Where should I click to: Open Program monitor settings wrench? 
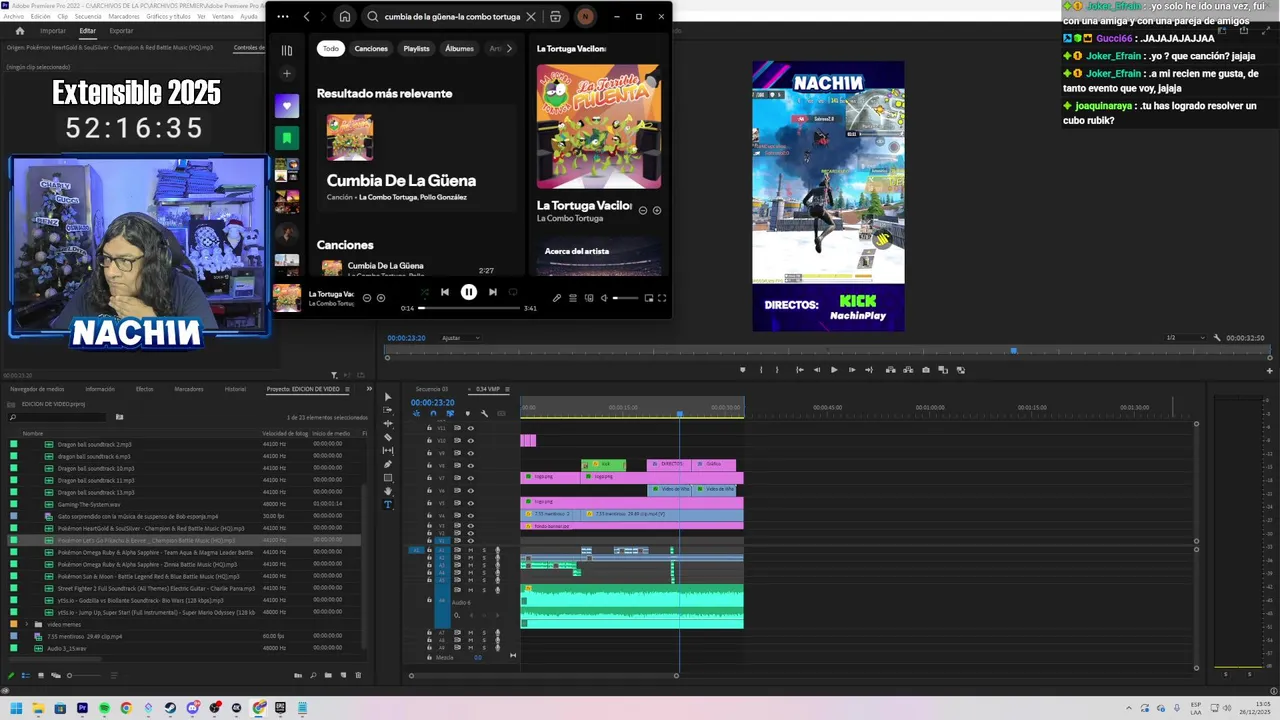click(1217, 338)
